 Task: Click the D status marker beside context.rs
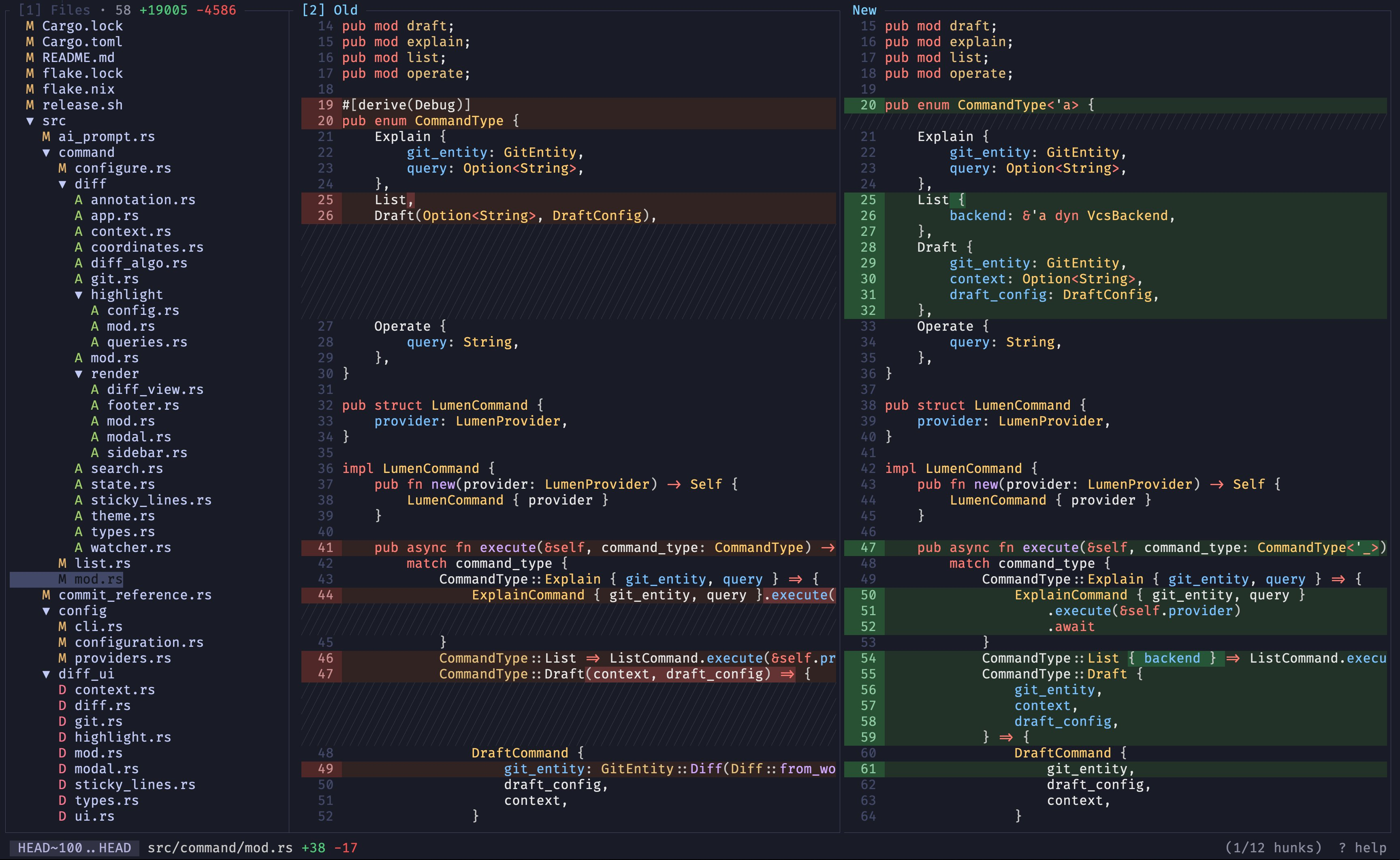[x=62, y=690]
